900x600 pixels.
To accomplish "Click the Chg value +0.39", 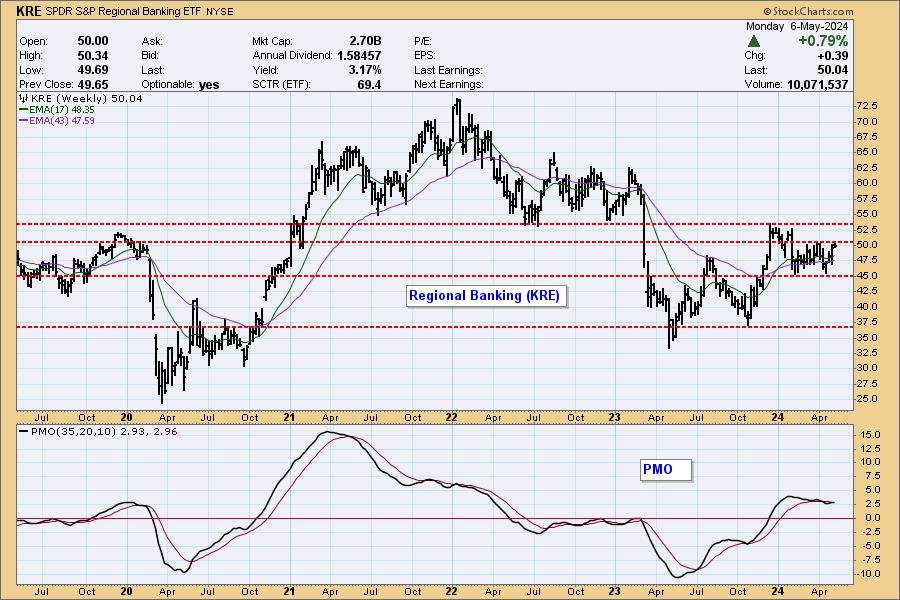I will coord(833,56).
